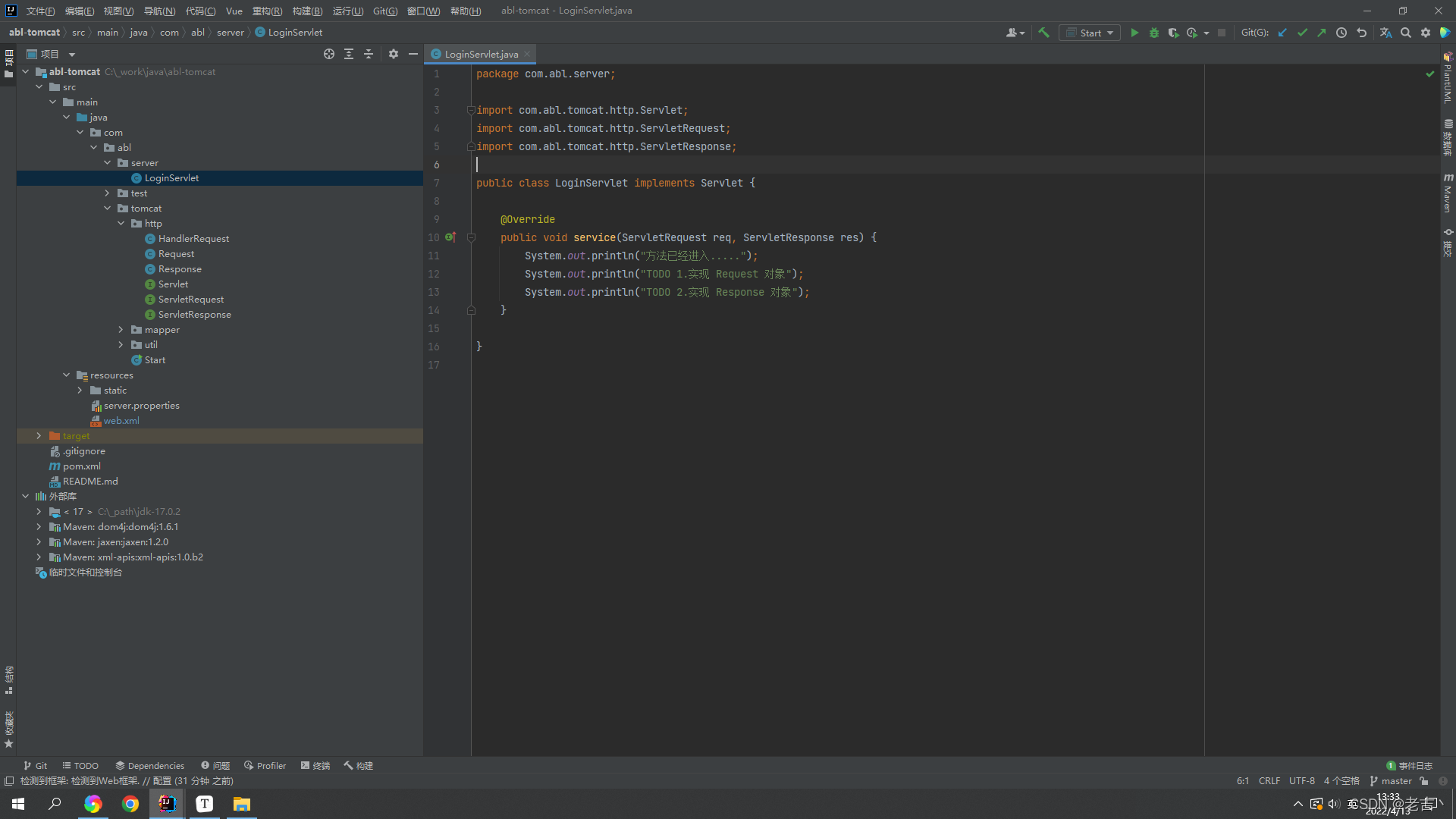Open Git history clock icon
1456x819 pixels.
pos(1341,33)
